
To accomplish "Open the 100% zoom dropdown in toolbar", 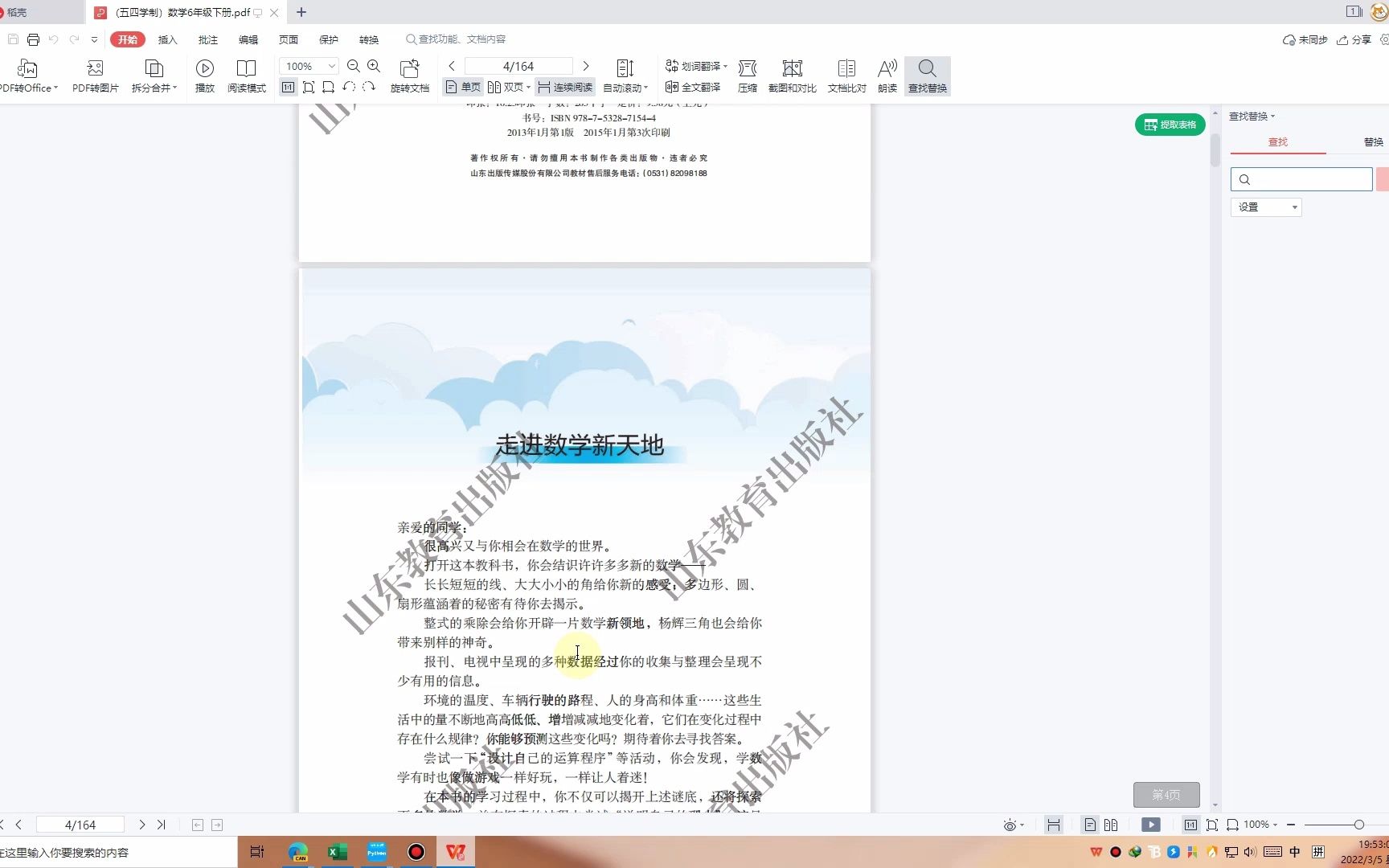I will pos(331,66).
